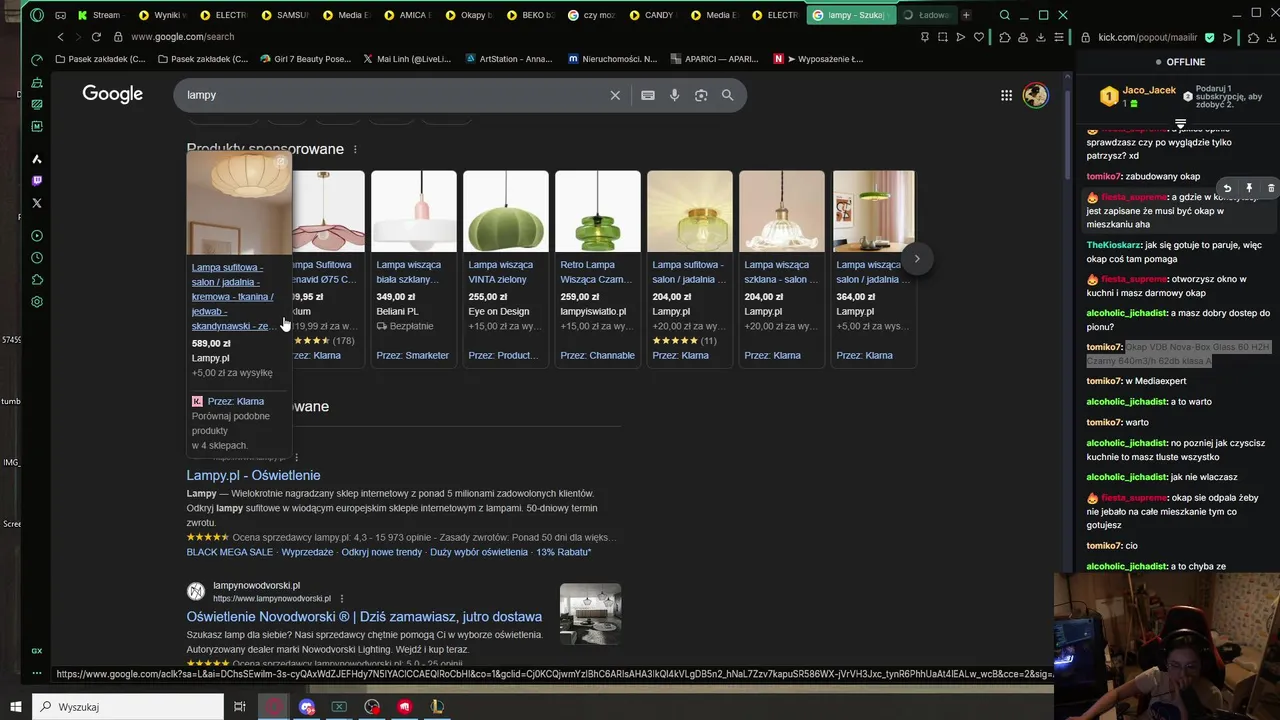The image size is (1280, 720).
Task: Open the History clock in the sidebar
Action: tap(37, 258)
